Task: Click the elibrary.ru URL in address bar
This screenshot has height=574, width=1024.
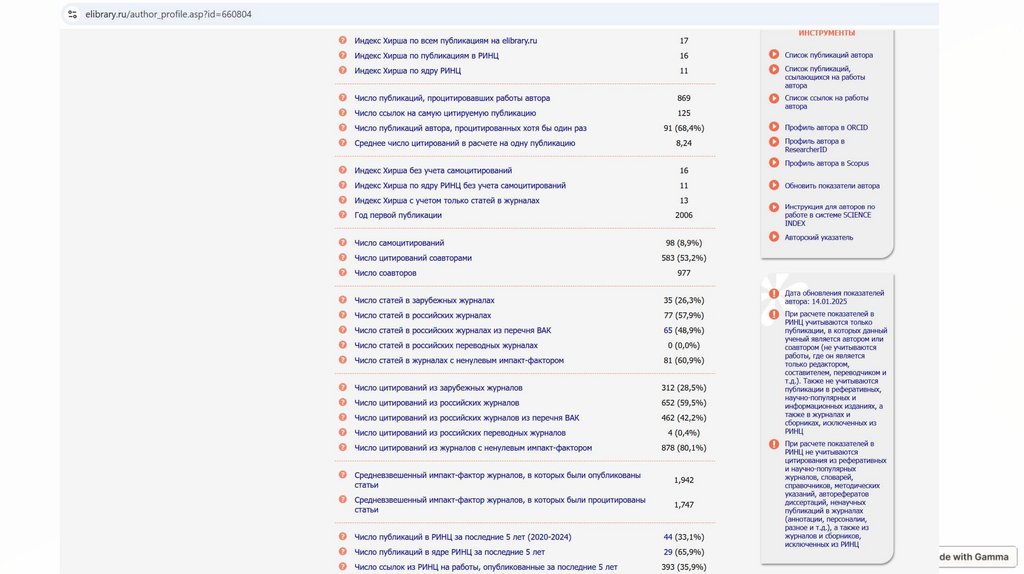Action: 168,14
